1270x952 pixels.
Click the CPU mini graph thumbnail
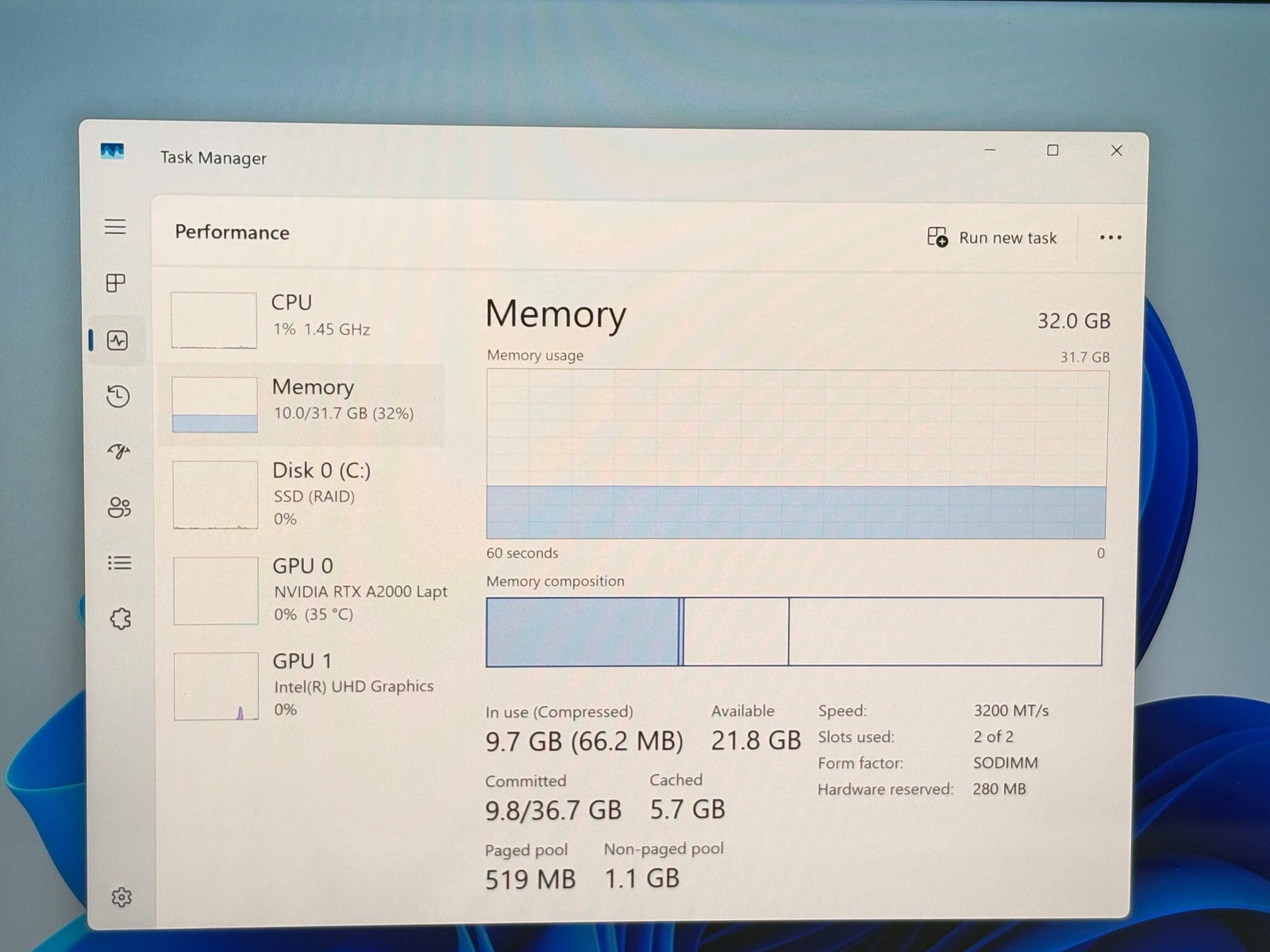point(214,321)
